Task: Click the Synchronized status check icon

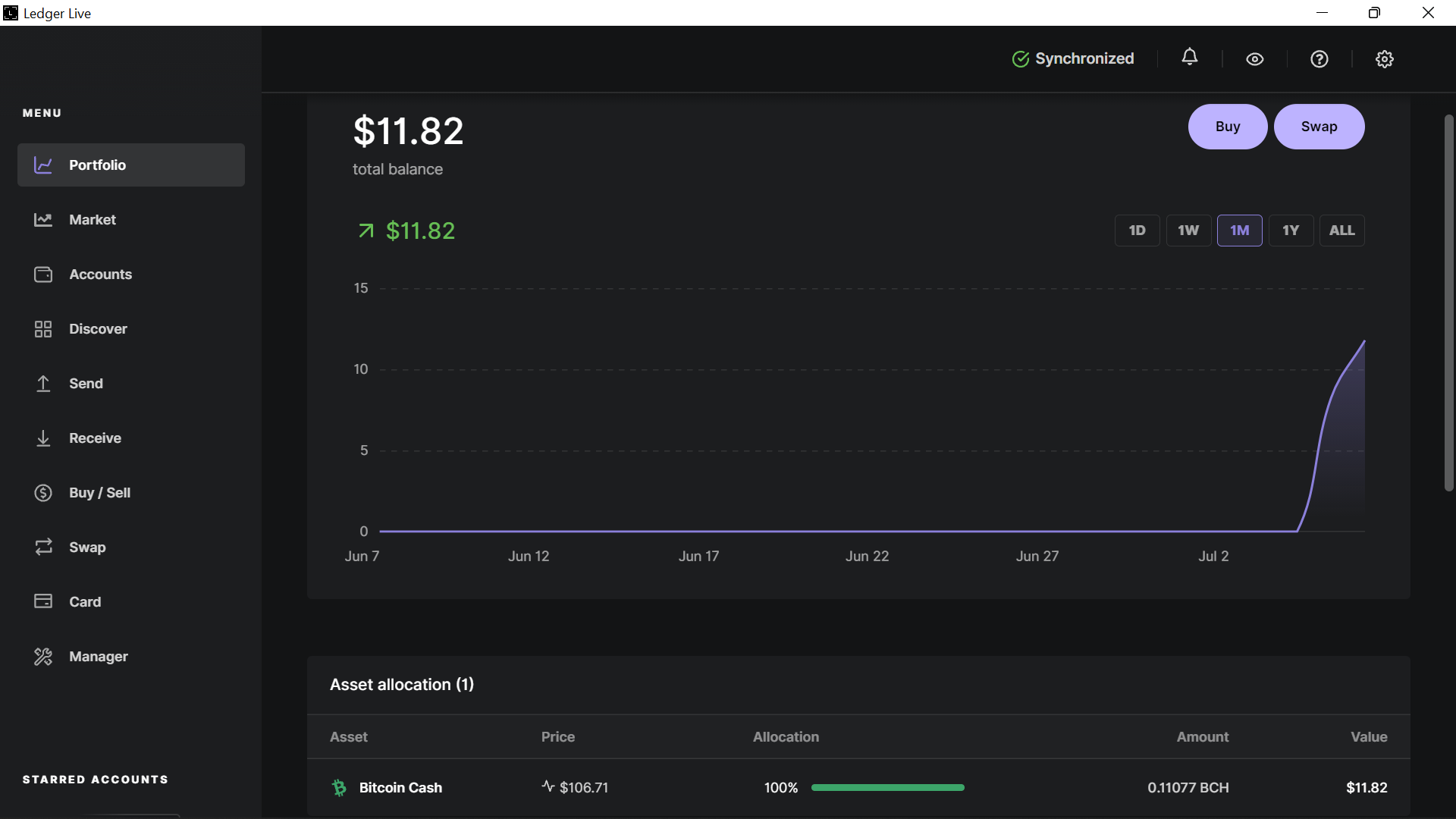Action: coord(1021,59)
